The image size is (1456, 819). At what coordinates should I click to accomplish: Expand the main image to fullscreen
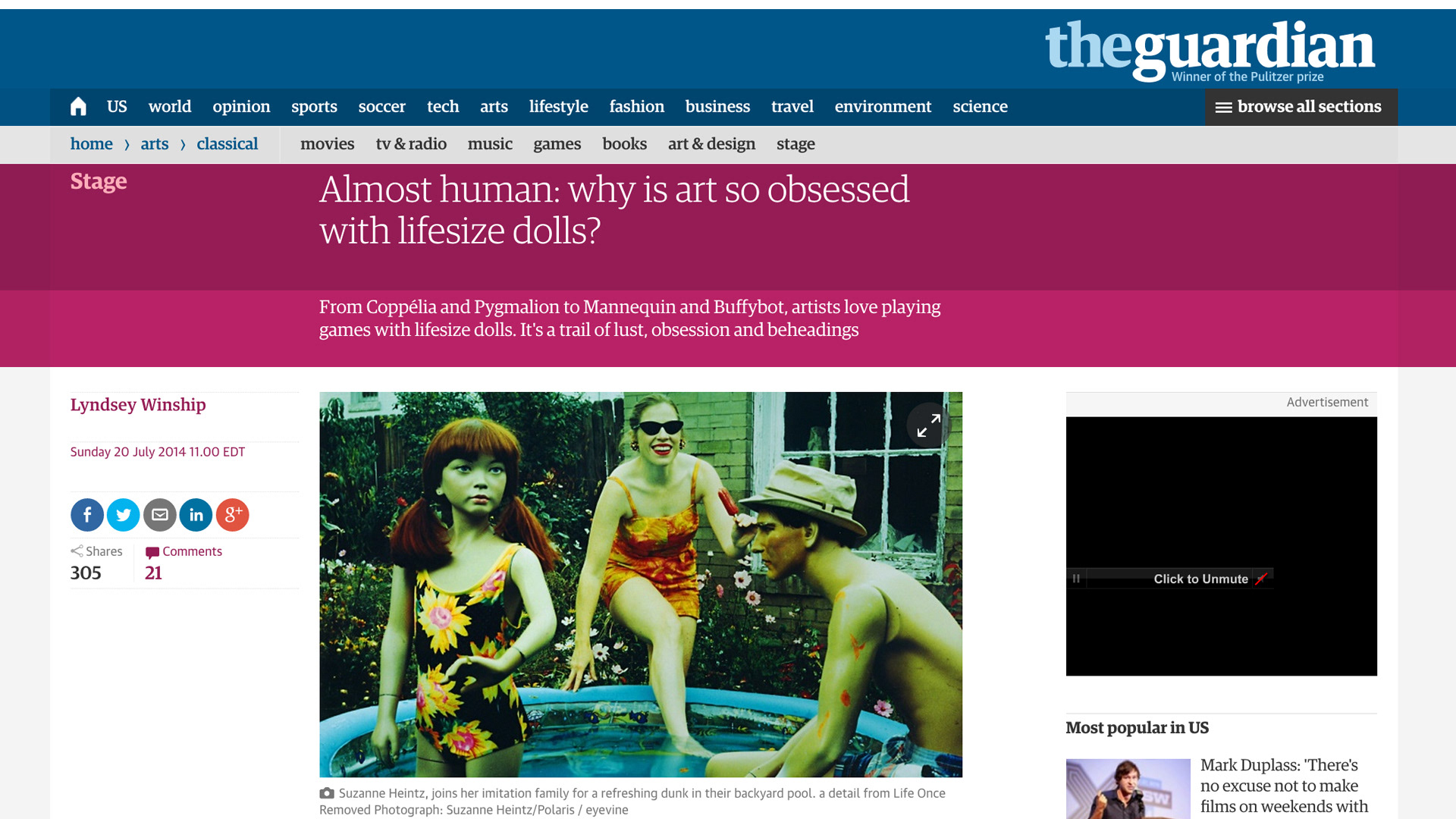(x=928, y=425)
